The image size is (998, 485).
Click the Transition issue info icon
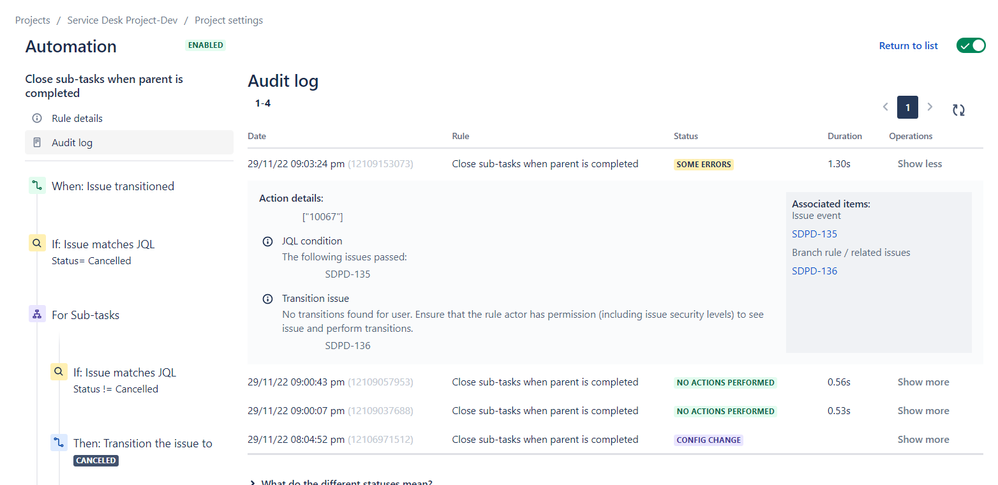click(x=268, y=299)
